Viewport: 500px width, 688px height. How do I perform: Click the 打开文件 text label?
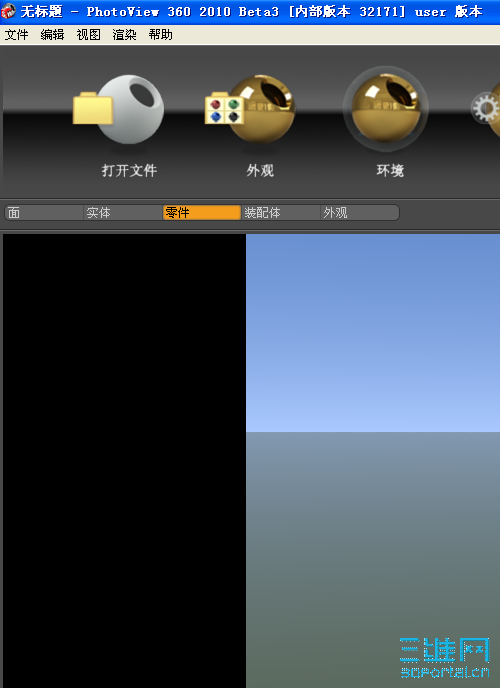point(129,170)
